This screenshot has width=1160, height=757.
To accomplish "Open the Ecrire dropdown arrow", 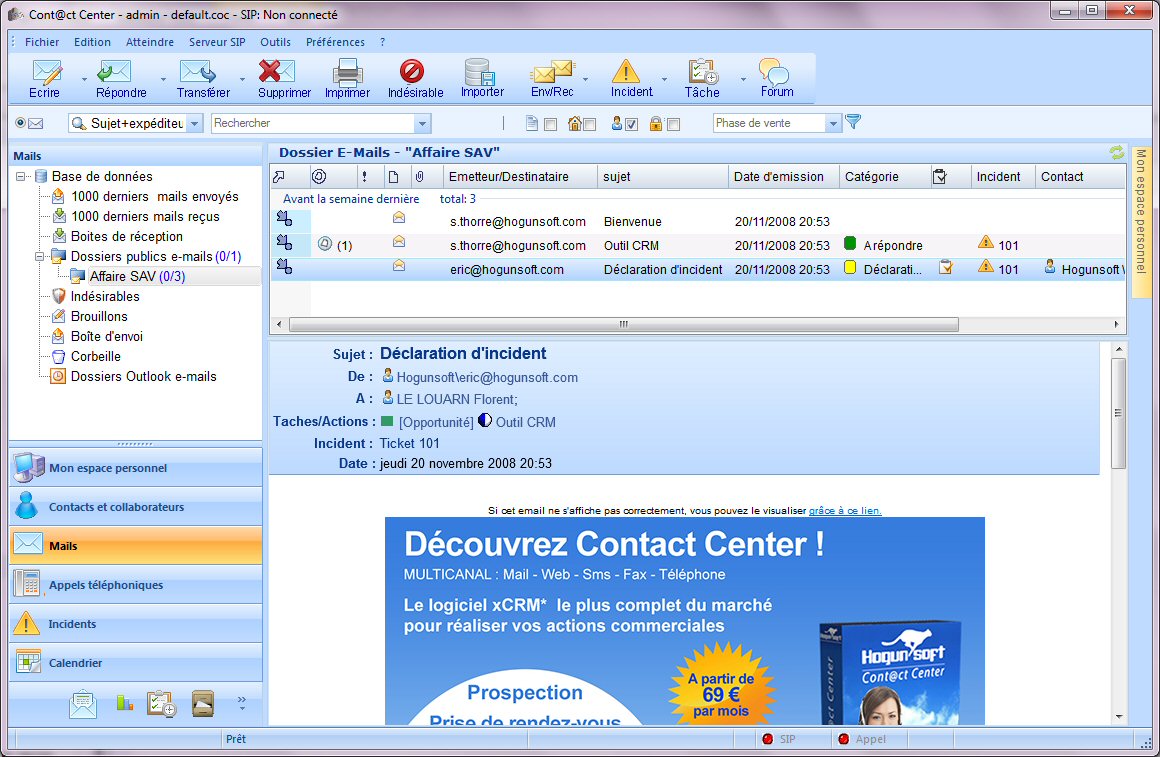I will [84, 79].
